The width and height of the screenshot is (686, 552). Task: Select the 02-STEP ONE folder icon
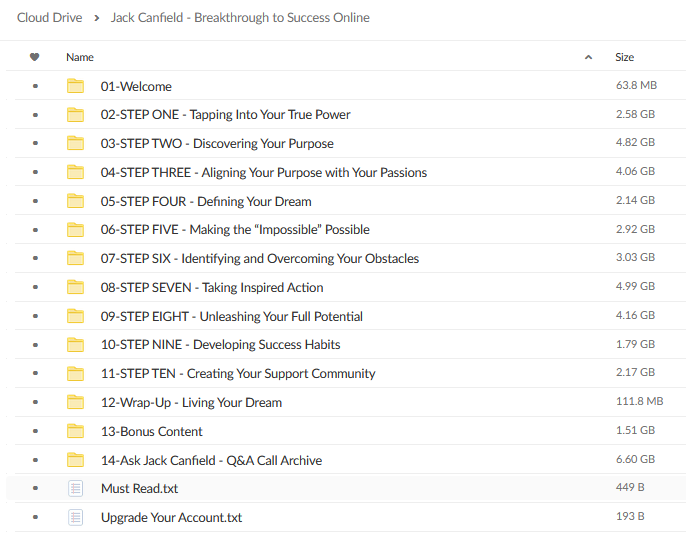[x=76, y=115]
